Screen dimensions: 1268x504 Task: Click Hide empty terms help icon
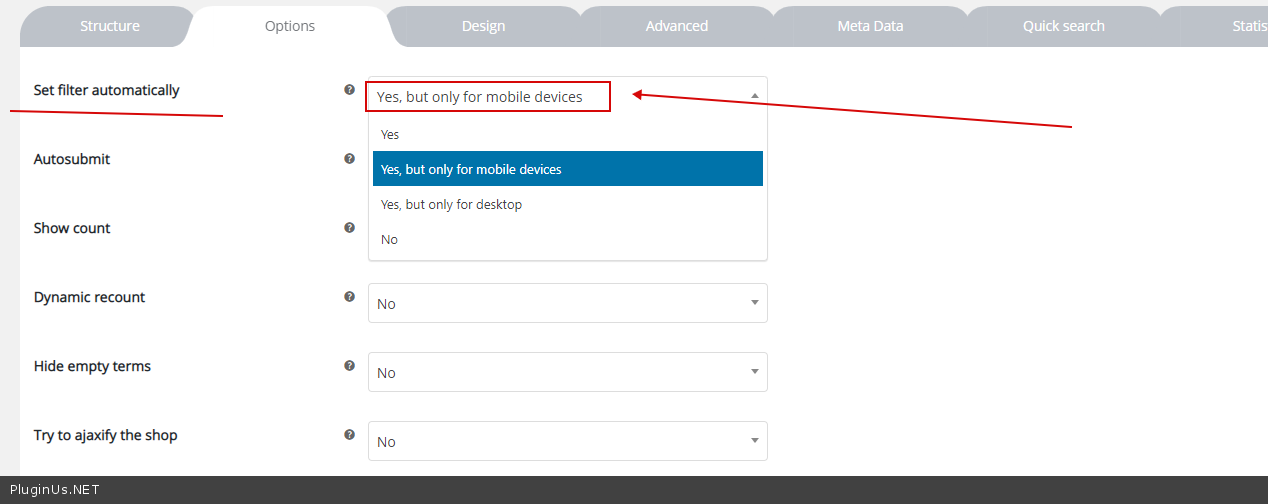[349, 366]
